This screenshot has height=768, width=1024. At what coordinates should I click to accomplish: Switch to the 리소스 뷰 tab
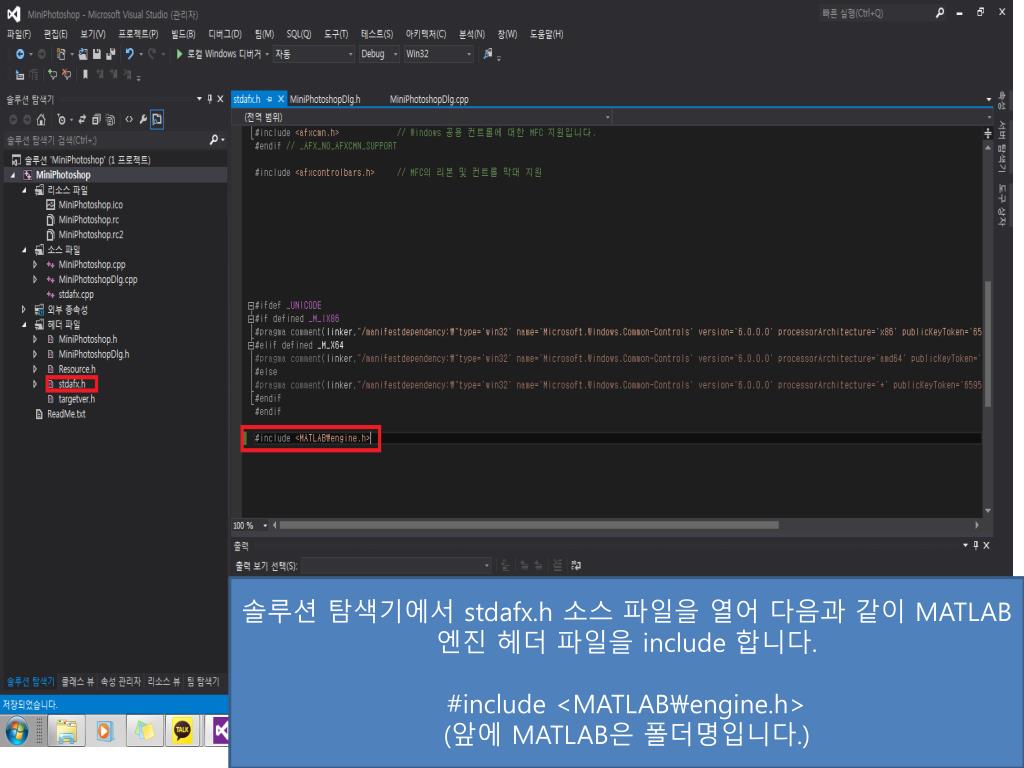(x=164, y=682)
